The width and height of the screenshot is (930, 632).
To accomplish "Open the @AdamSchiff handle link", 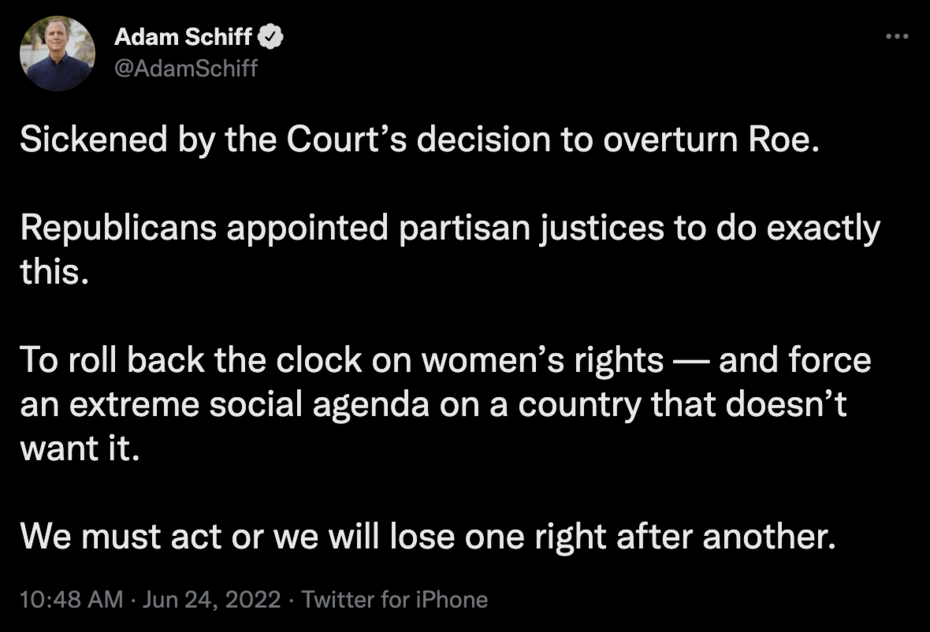I will click(186, 70).
